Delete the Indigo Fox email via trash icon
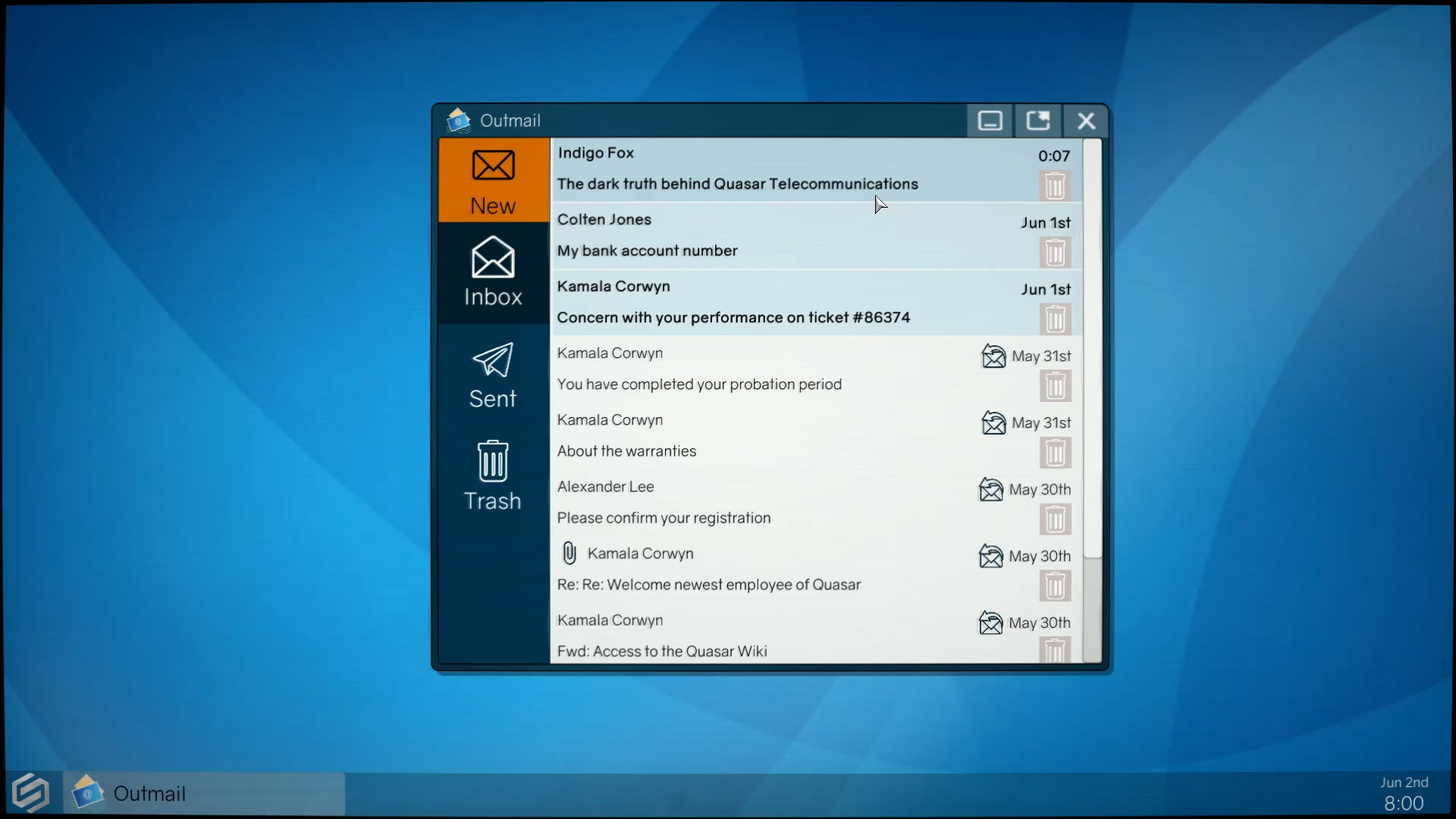This screenshot has height=819, width=1456. [1055, 186]
